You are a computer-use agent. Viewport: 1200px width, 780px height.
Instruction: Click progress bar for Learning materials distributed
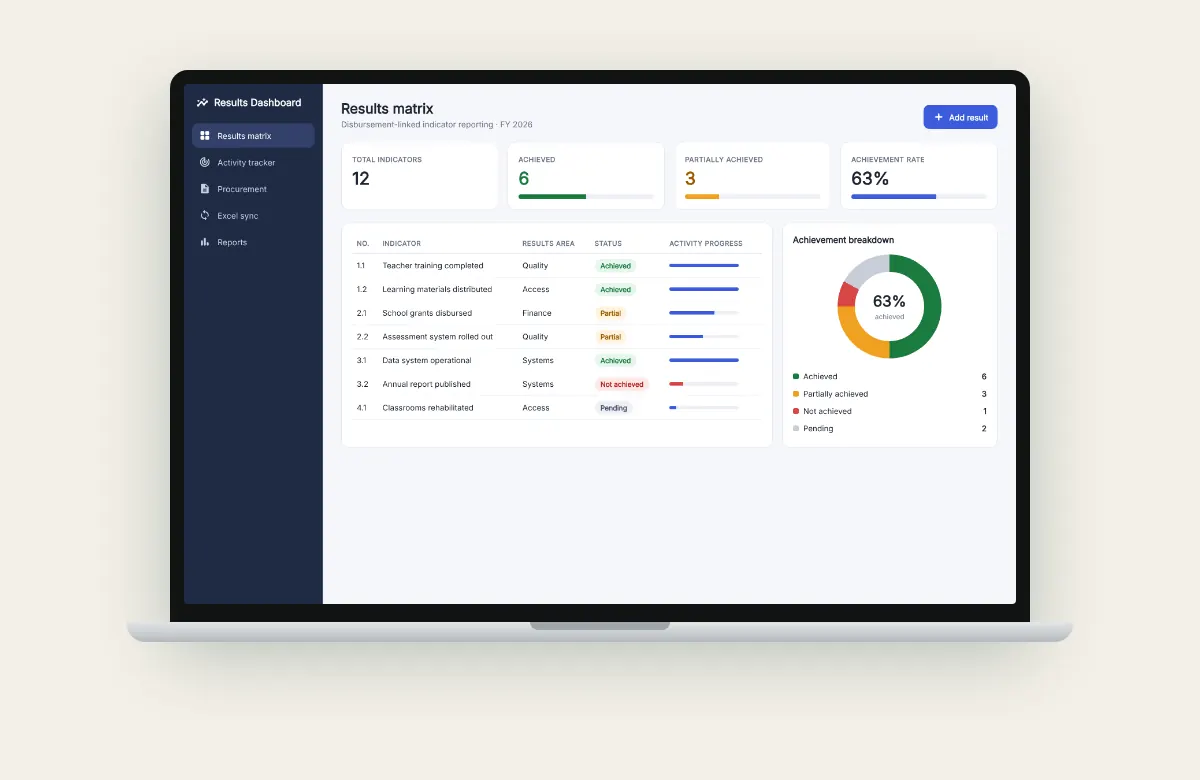[x=704, y=289]
